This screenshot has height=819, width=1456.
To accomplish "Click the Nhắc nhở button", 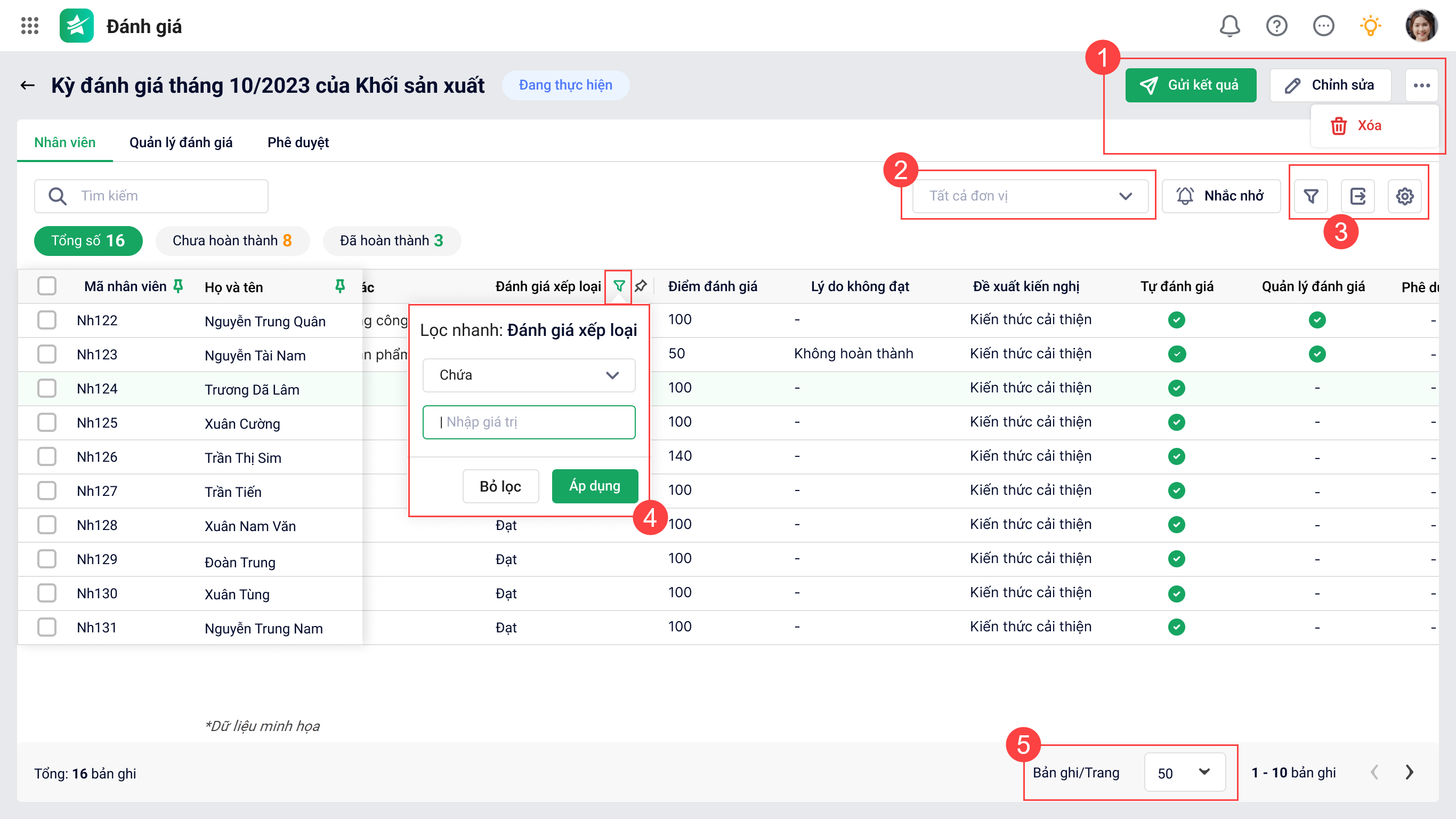I will [1221, 196].
